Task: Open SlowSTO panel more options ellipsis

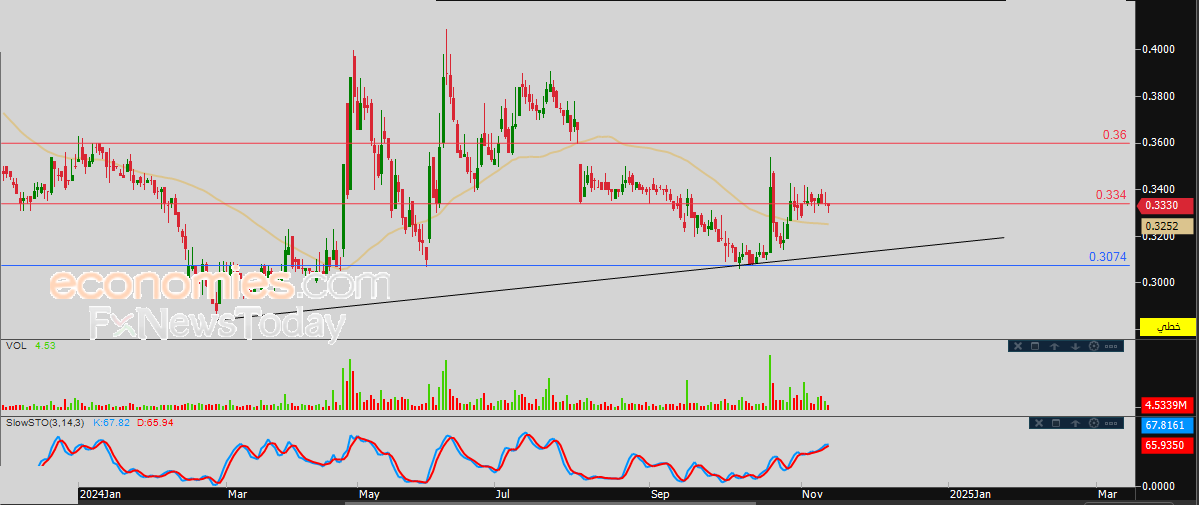Action: (x=1112, y=423)
